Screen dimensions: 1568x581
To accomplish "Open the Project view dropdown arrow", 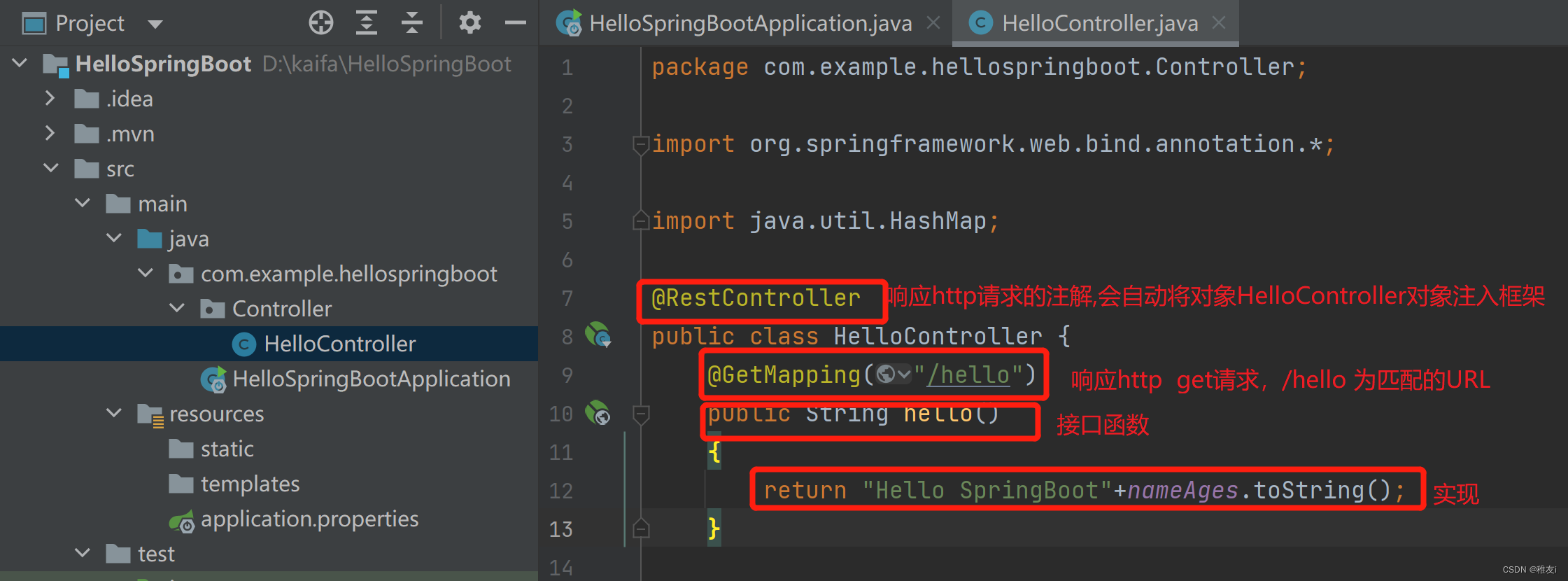I will [155, 24].
